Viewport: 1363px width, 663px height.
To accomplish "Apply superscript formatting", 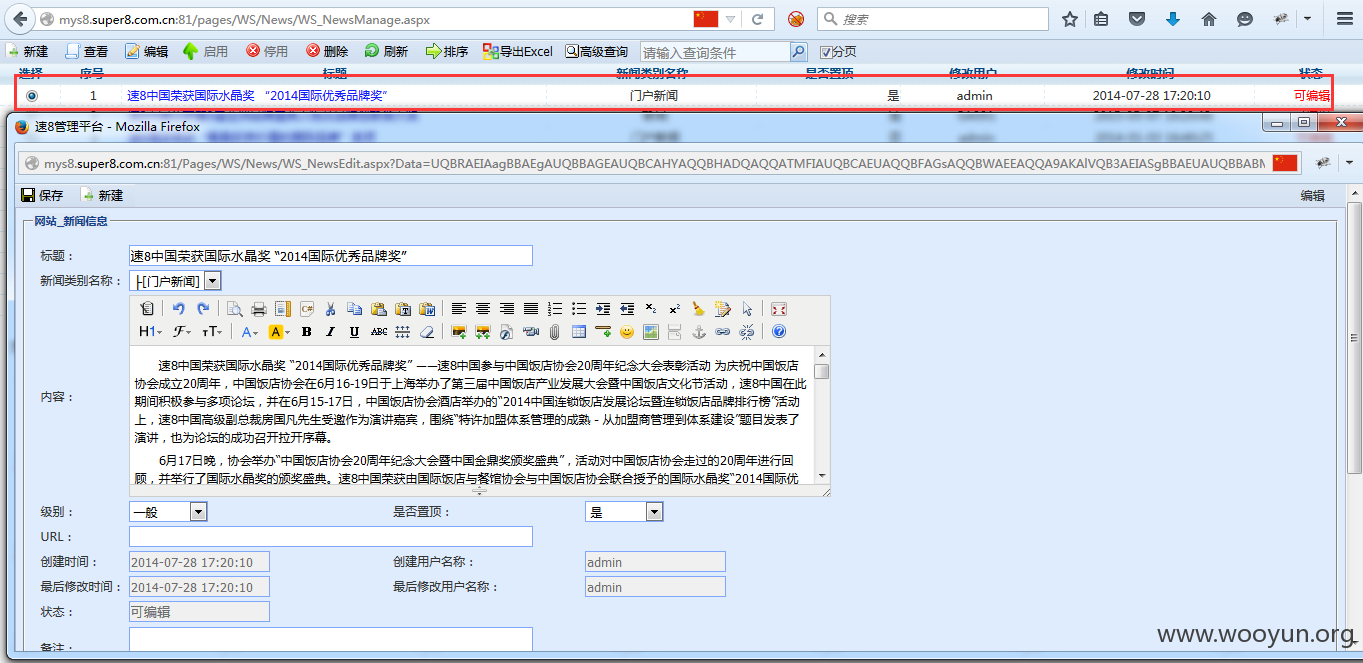I will (675, 308).
